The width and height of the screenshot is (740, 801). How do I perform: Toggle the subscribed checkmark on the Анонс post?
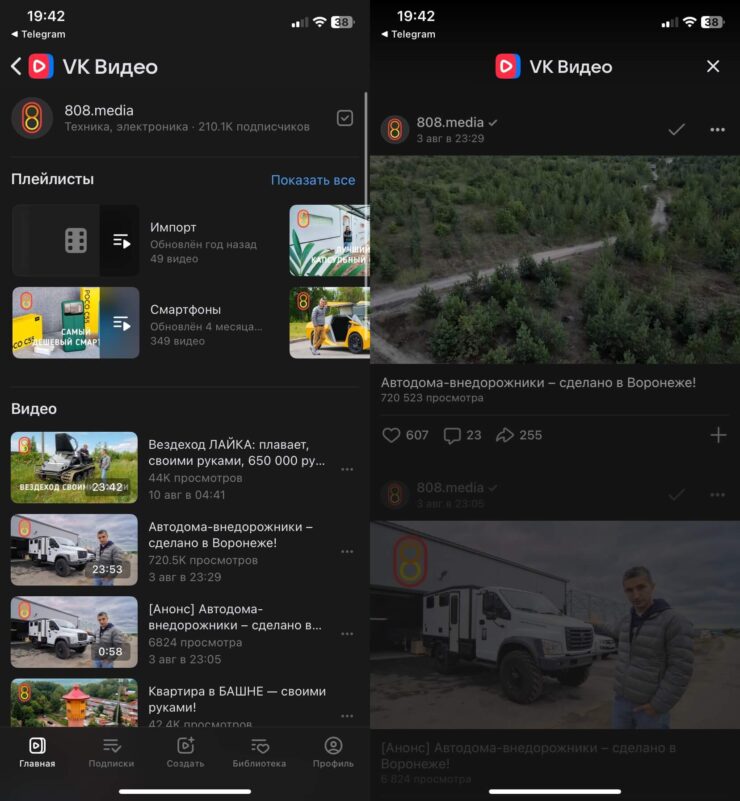(x=677, y=495)
